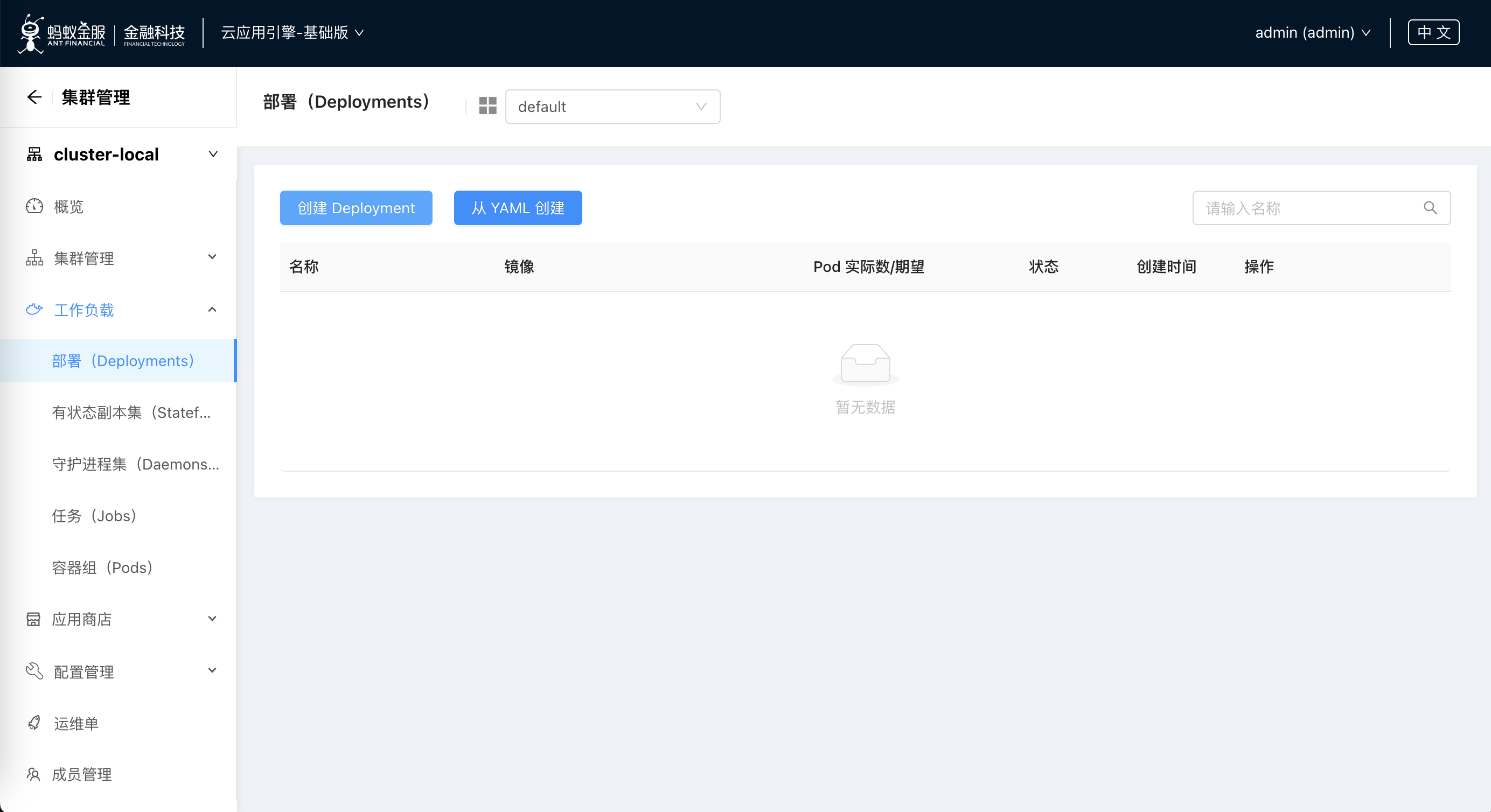The image size is (1491, 812).
Task: Click the 集群管理 sidebar title
Action: (x=95, y=97)
